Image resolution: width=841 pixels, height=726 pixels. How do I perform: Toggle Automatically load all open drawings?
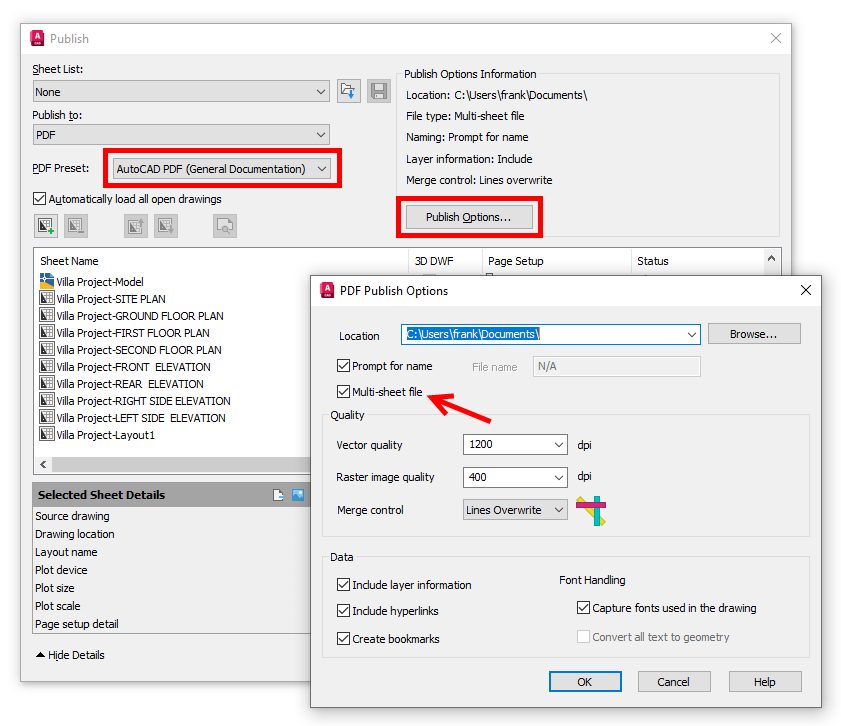[x=39, y=199]
